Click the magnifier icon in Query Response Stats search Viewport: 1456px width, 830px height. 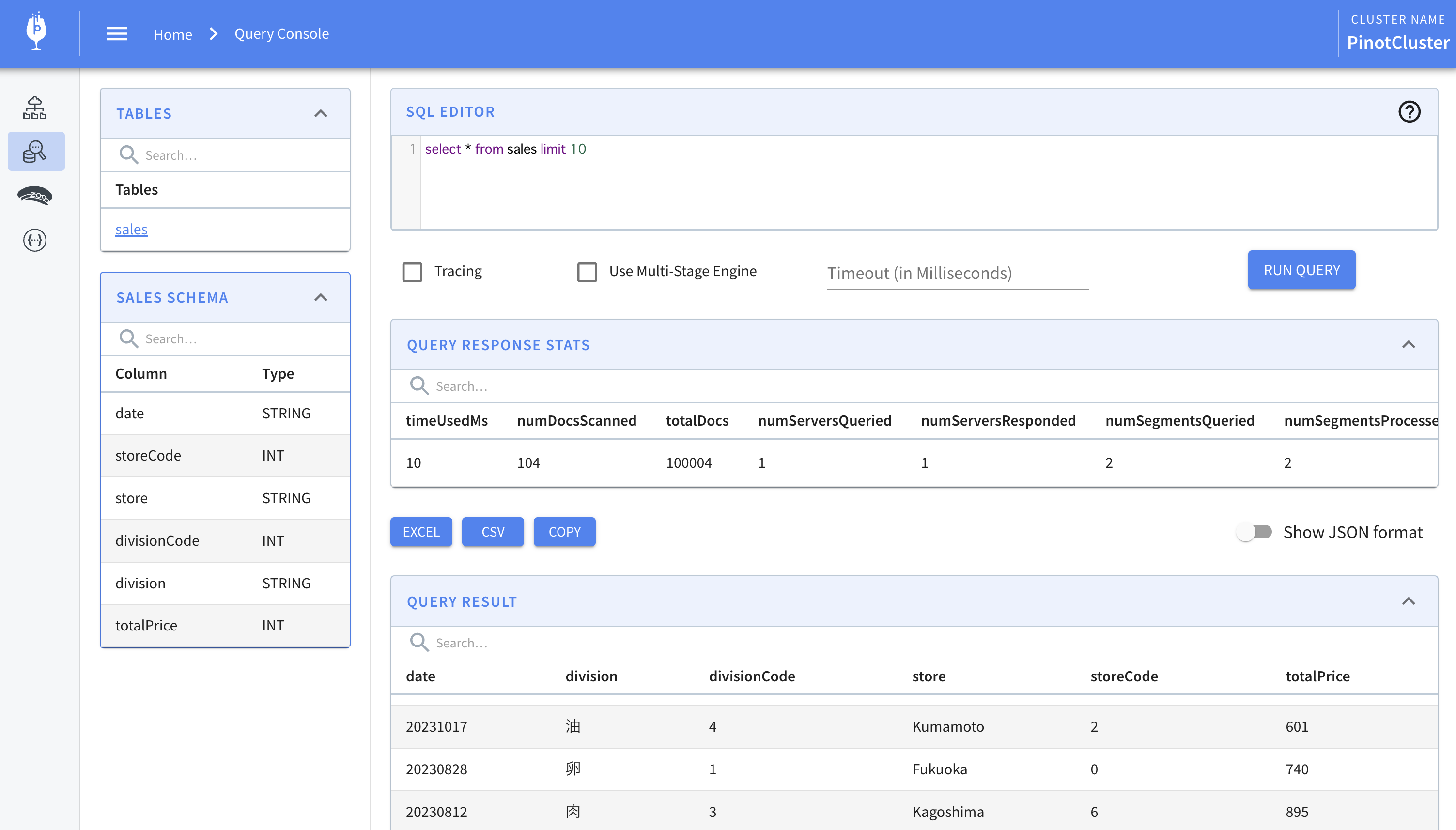(x=419, y=386)
